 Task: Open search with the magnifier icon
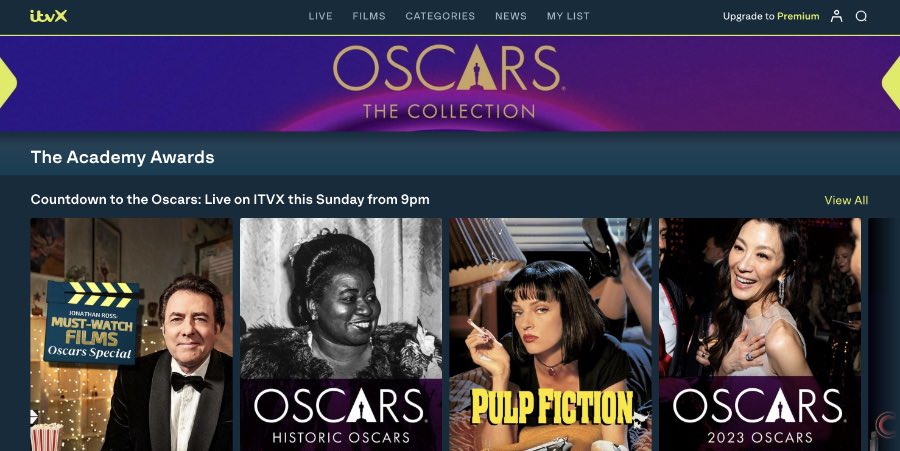point(861,16)
